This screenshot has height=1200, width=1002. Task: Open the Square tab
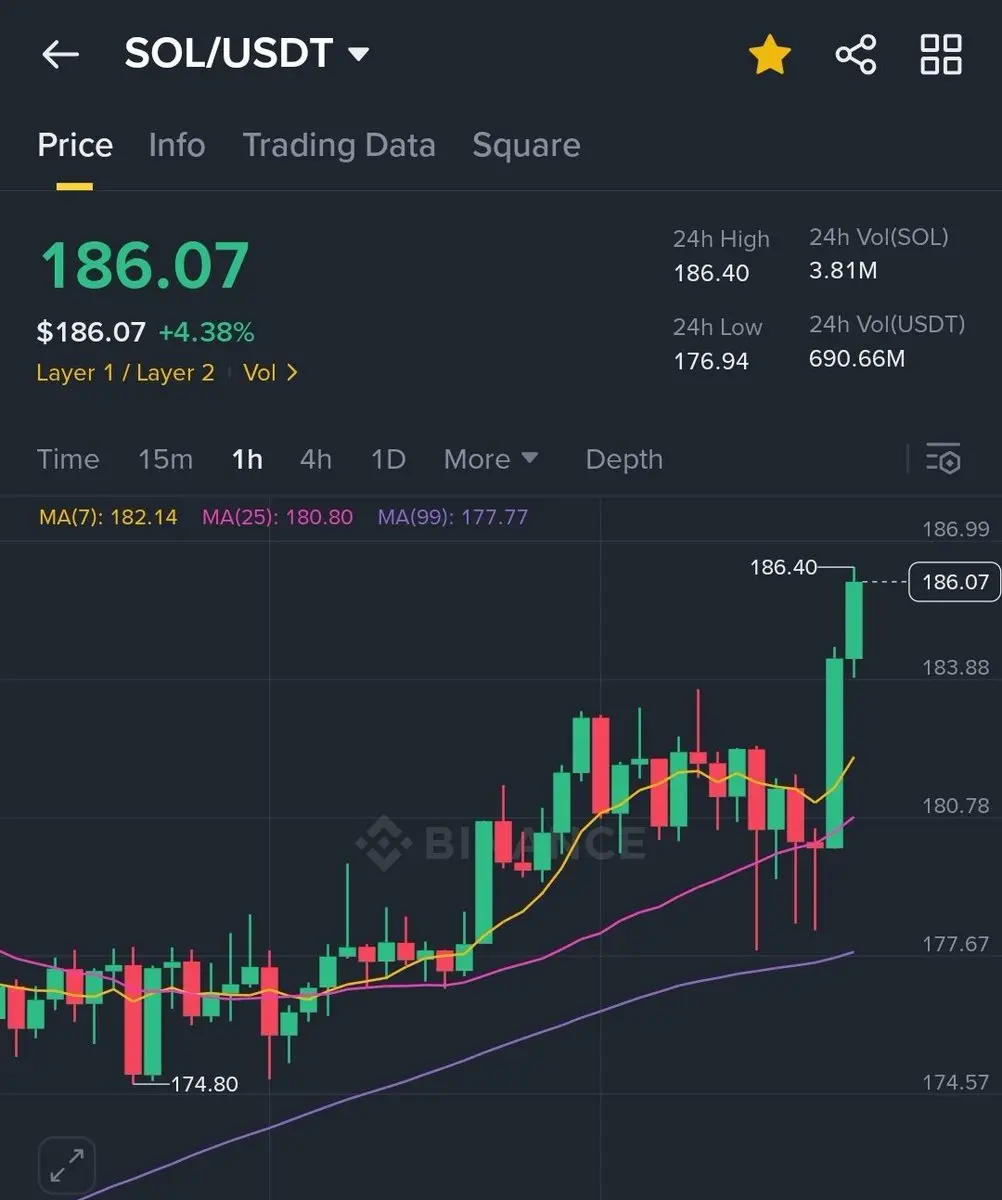[x=526, y=145]
